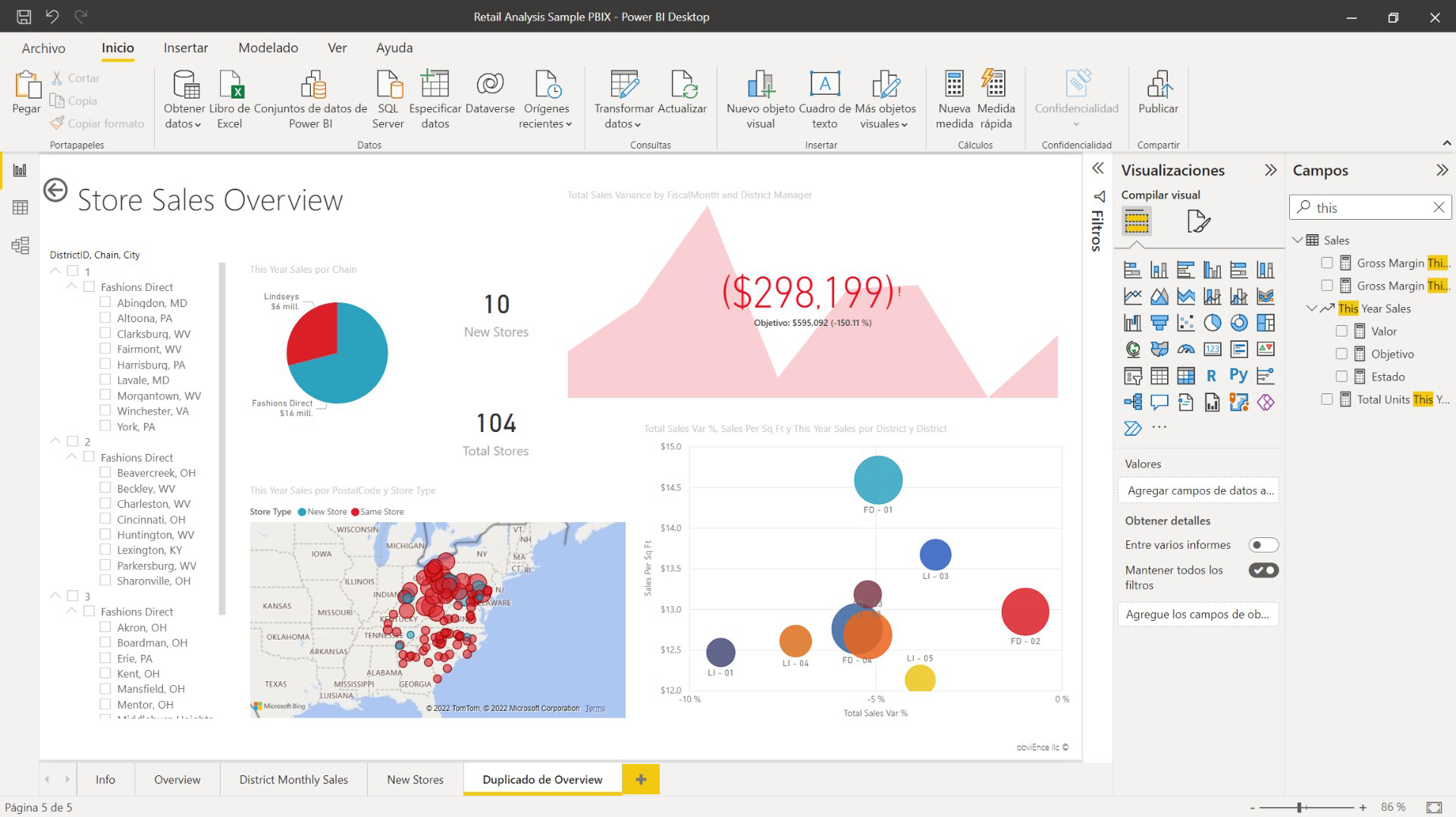This screenshot has height=817, width=1456.
Task: Check the Valor field checkbox
Action: [1341, 331]
